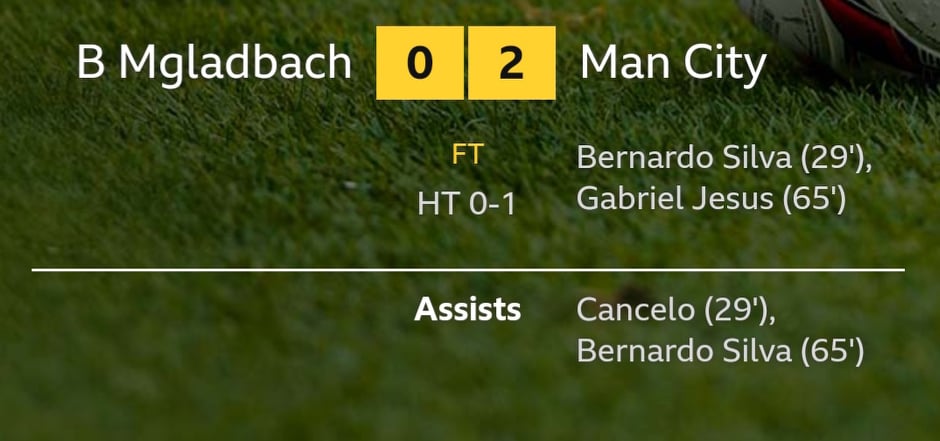Select Cancelo (29') assist entry
940x441 pixels.
click(x=676, y=312)
